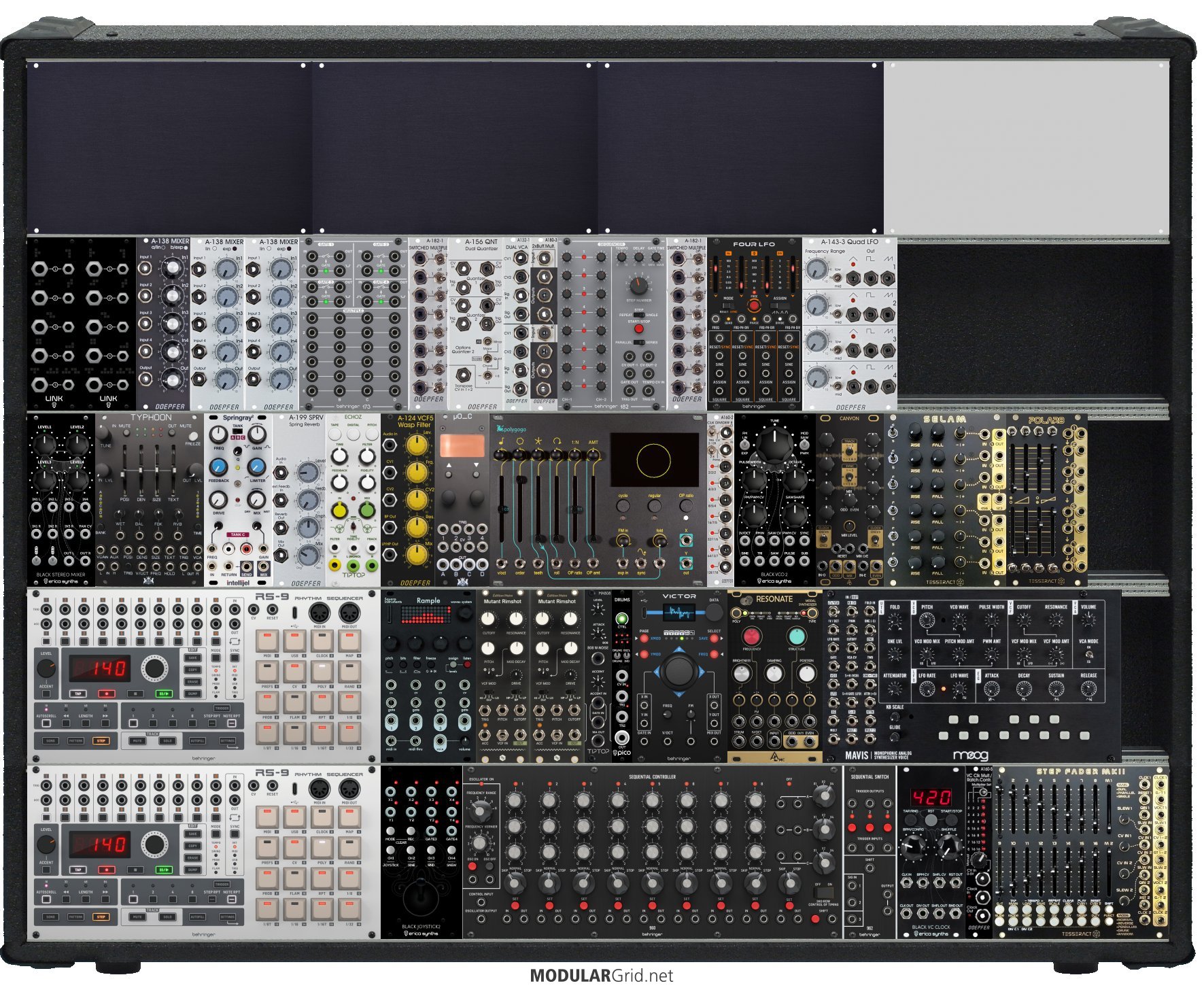Click the data wheel on the lower RS-9

tap(154, 844)
